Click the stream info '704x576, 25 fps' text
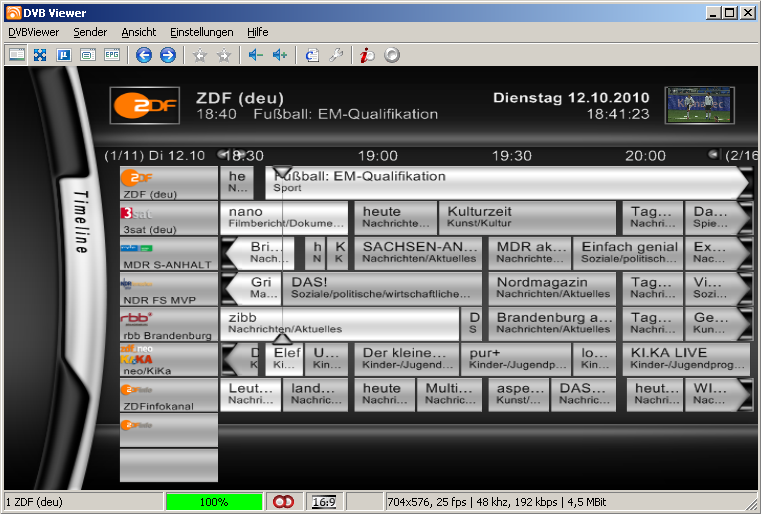 pyautogui.click(x=427, y=502)
